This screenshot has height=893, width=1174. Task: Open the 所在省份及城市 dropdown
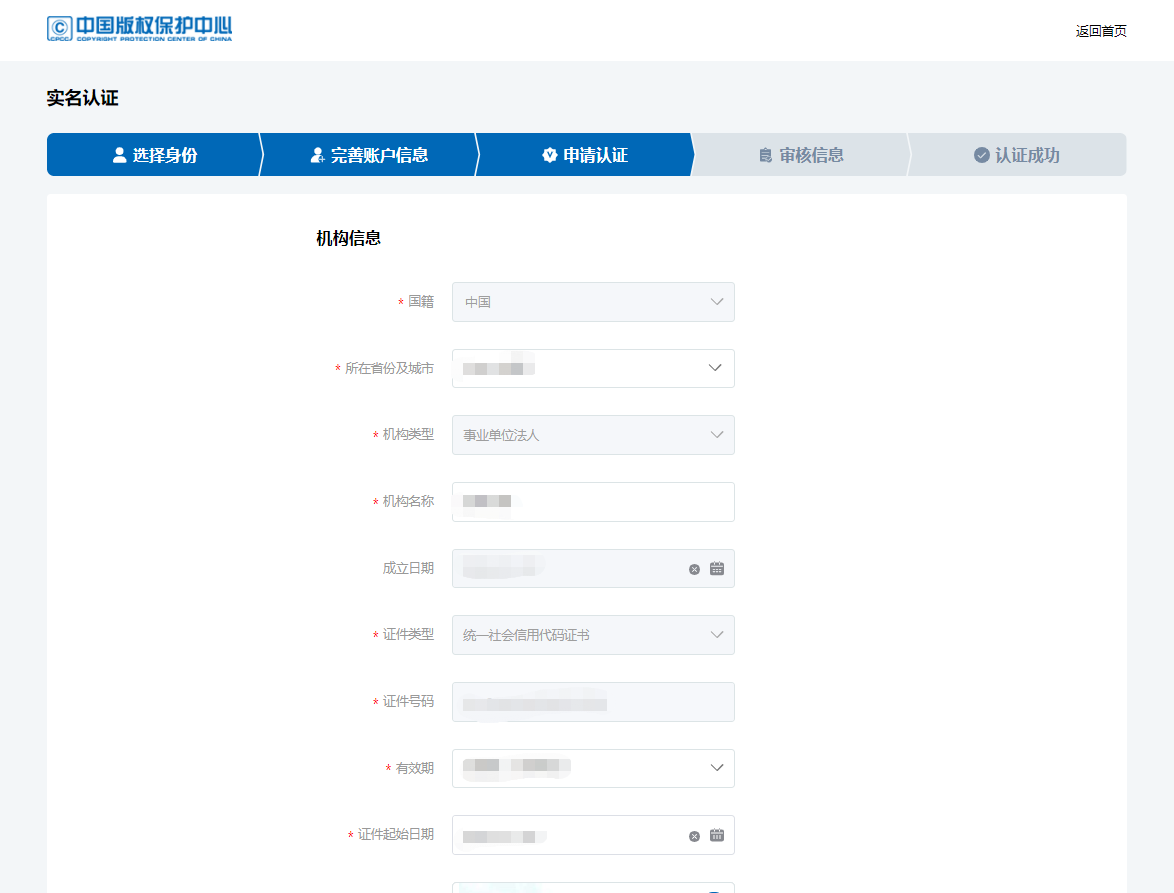(x=593, y=368)
